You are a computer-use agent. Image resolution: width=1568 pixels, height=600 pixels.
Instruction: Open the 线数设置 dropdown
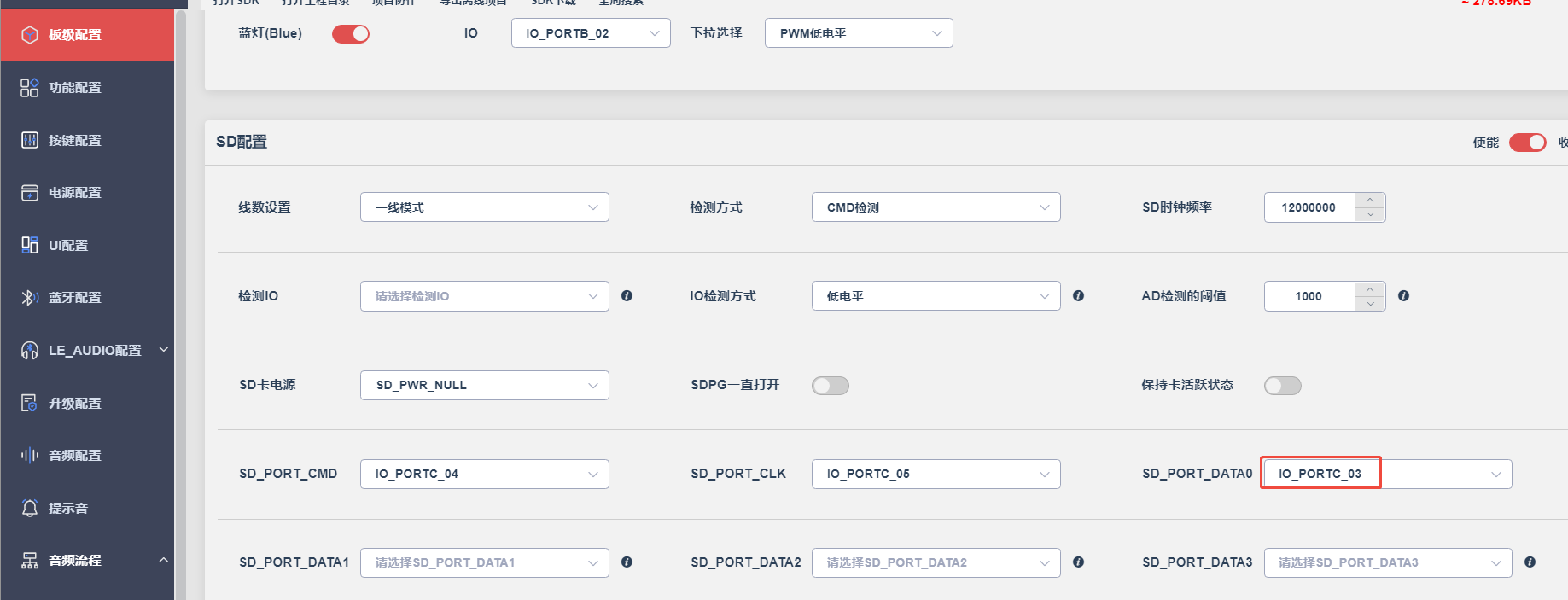click(485, 207)
